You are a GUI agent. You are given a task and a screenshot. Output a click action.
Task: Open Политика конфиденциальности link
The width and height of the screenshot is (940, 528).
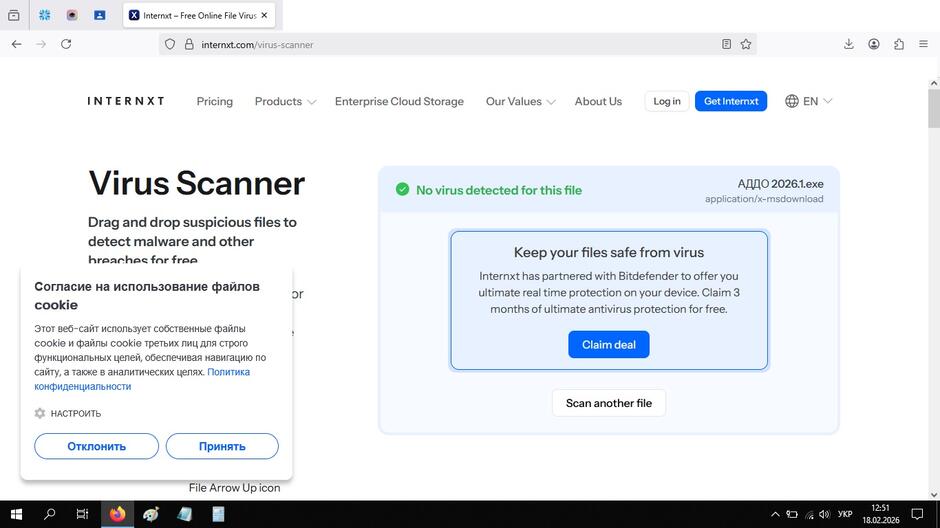(142, 379)
